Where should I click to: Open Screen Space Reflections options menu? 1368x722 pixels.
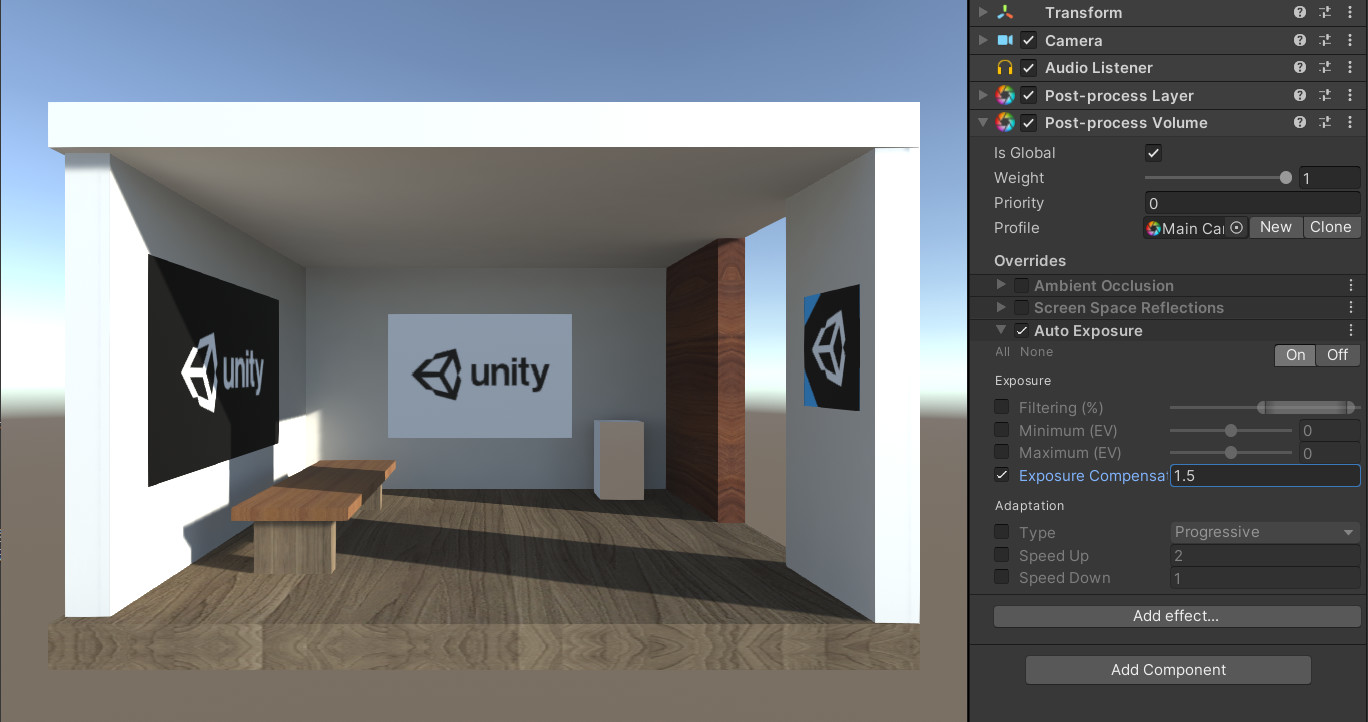(x=1351, y=308)
